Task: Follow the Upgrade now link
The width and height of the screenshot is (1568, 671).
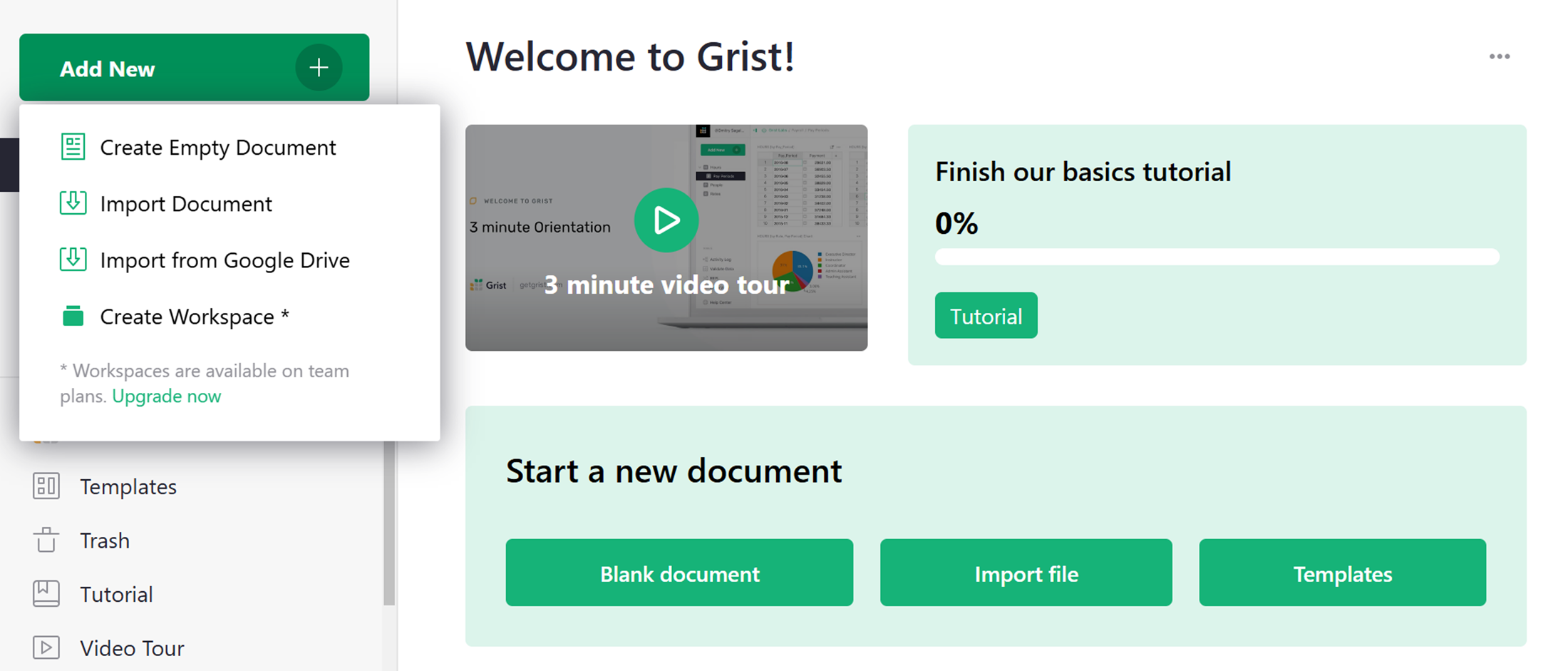Action: tap(167, 396)
